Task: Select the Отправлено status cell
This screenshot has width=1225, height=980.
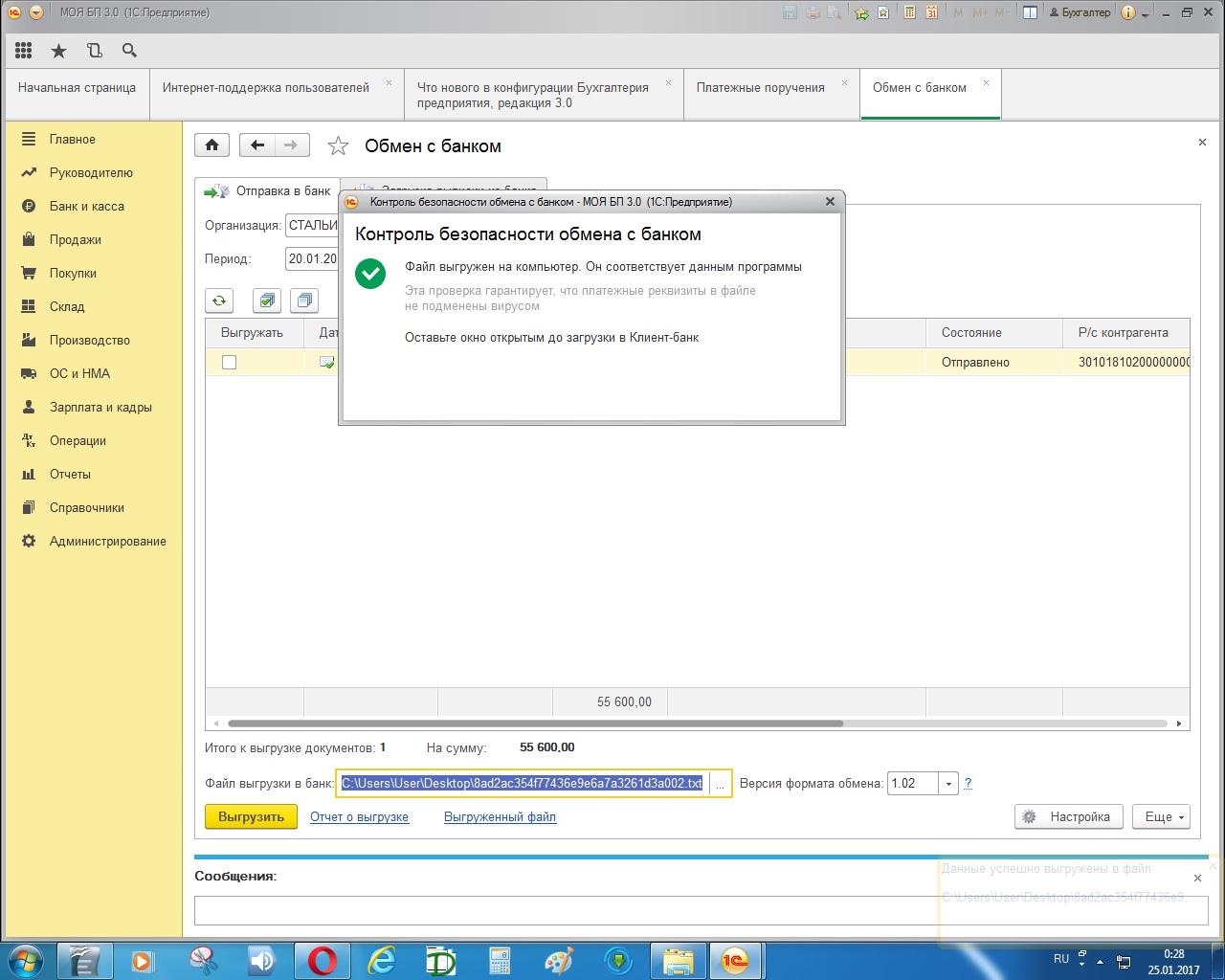Action: click(994, 362)
